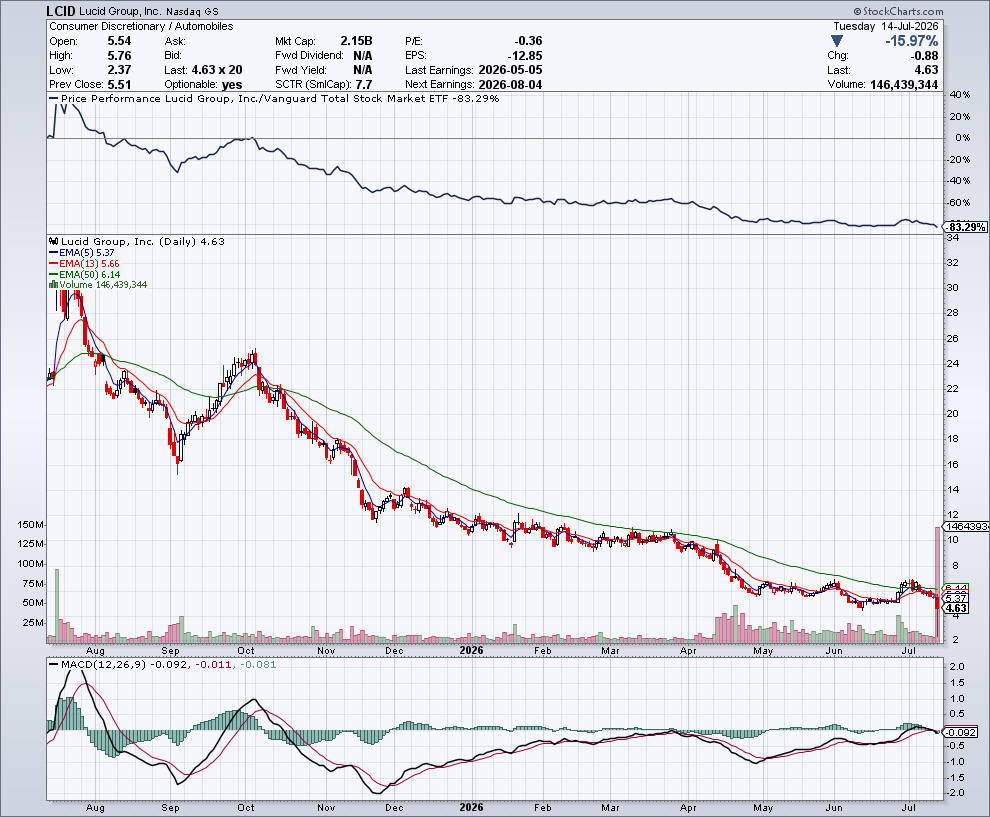Click the 40% label on performance axis
Viewport: 990px width, 817px height.
point(960,95)
